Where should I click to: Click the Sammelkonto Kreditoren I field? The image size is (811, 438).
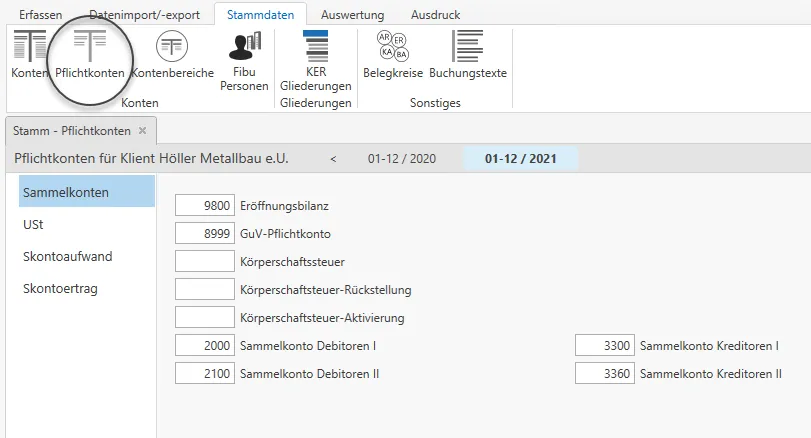605,345
